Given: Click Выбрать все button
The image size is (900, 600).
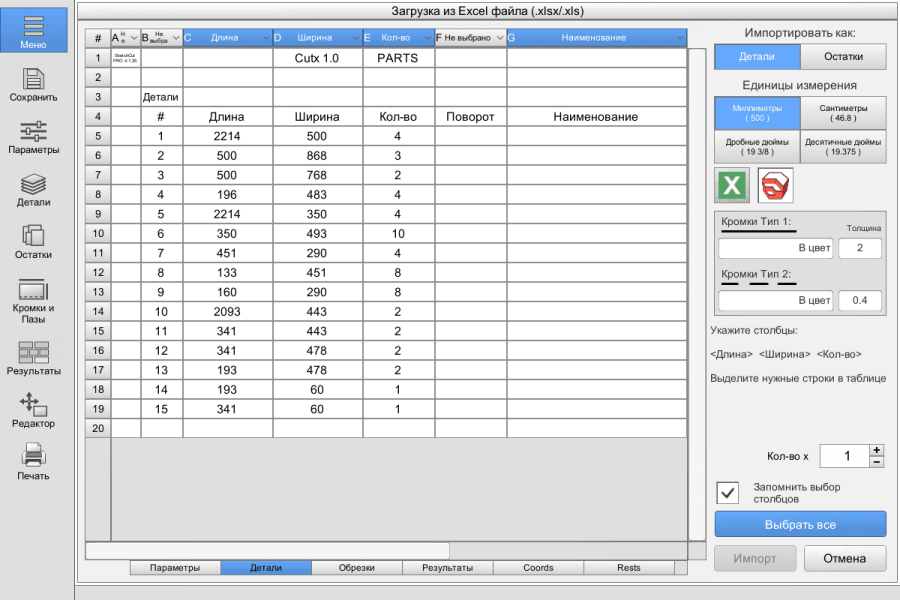Looking at the screenshot, I should click(800, 524).
